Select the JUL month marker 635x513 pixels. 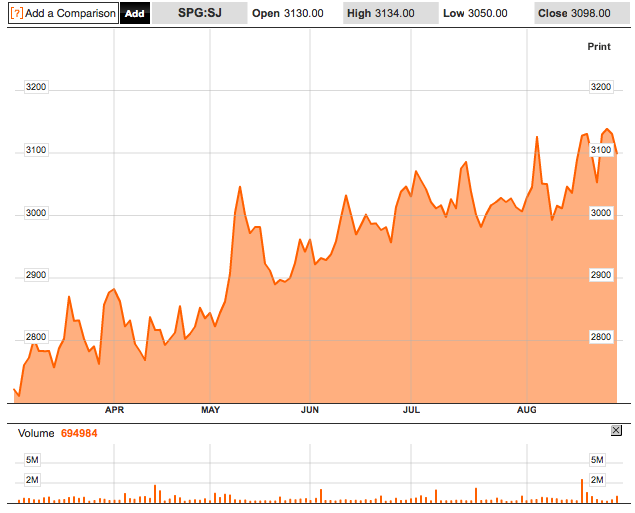tap(410, 410)
